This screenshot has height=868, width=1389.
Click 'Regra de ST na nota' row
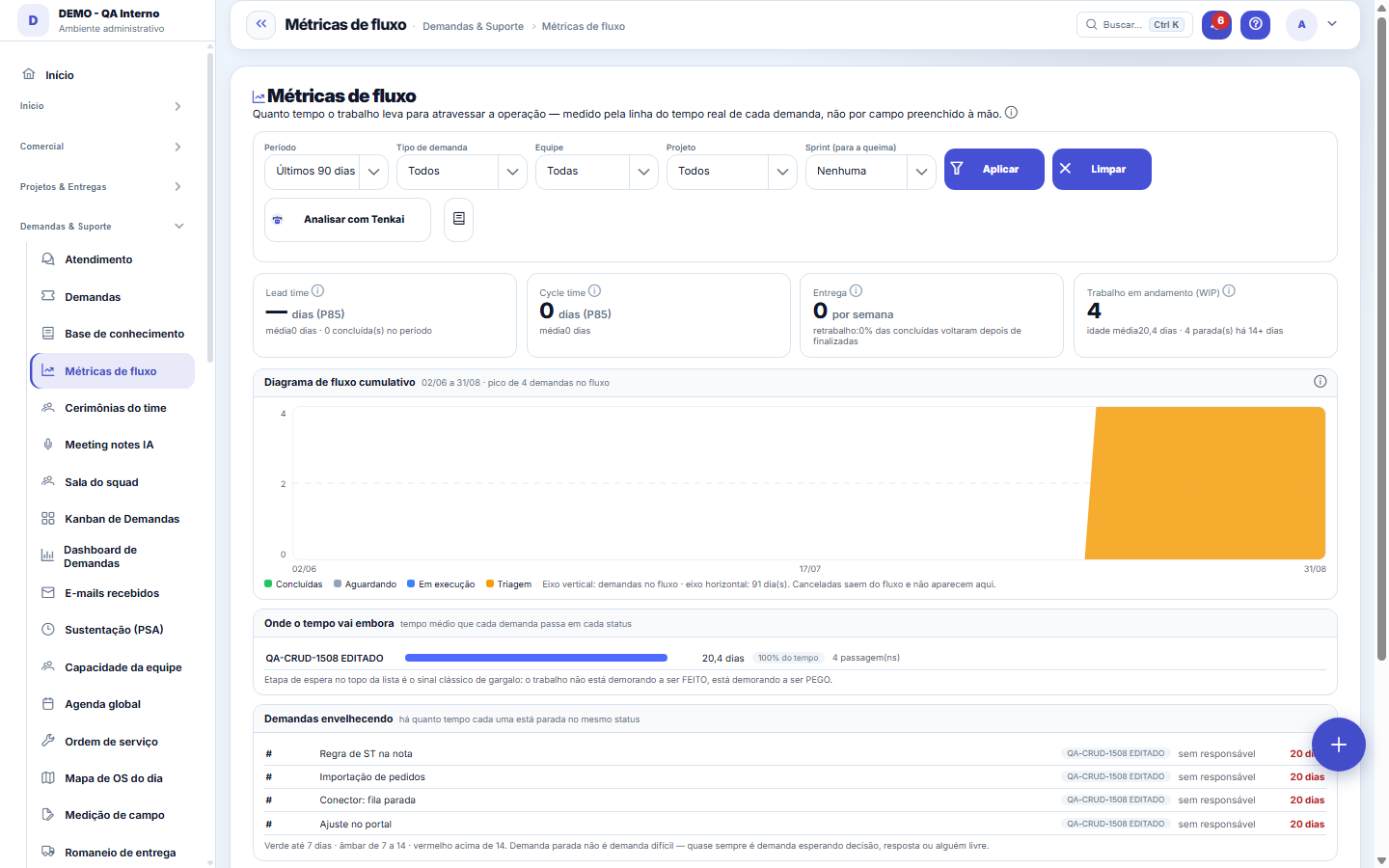coord(795,754)
